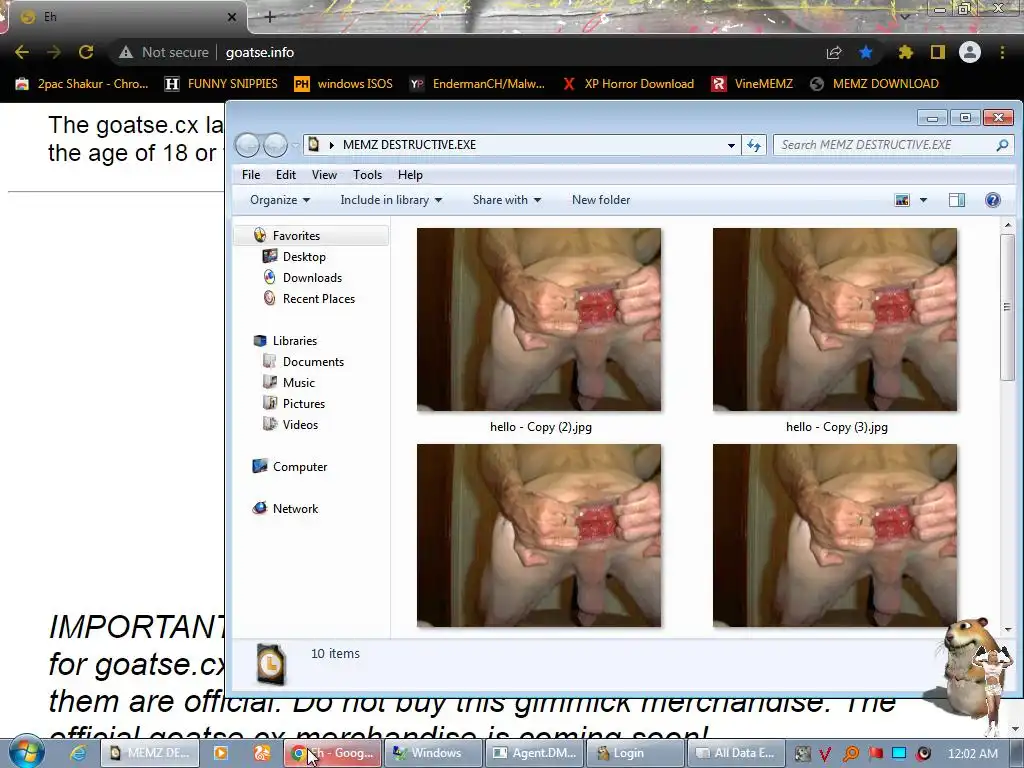This screenshot has height=768, width=1024.
Task: Open the Pictures library
Action: 304,404
